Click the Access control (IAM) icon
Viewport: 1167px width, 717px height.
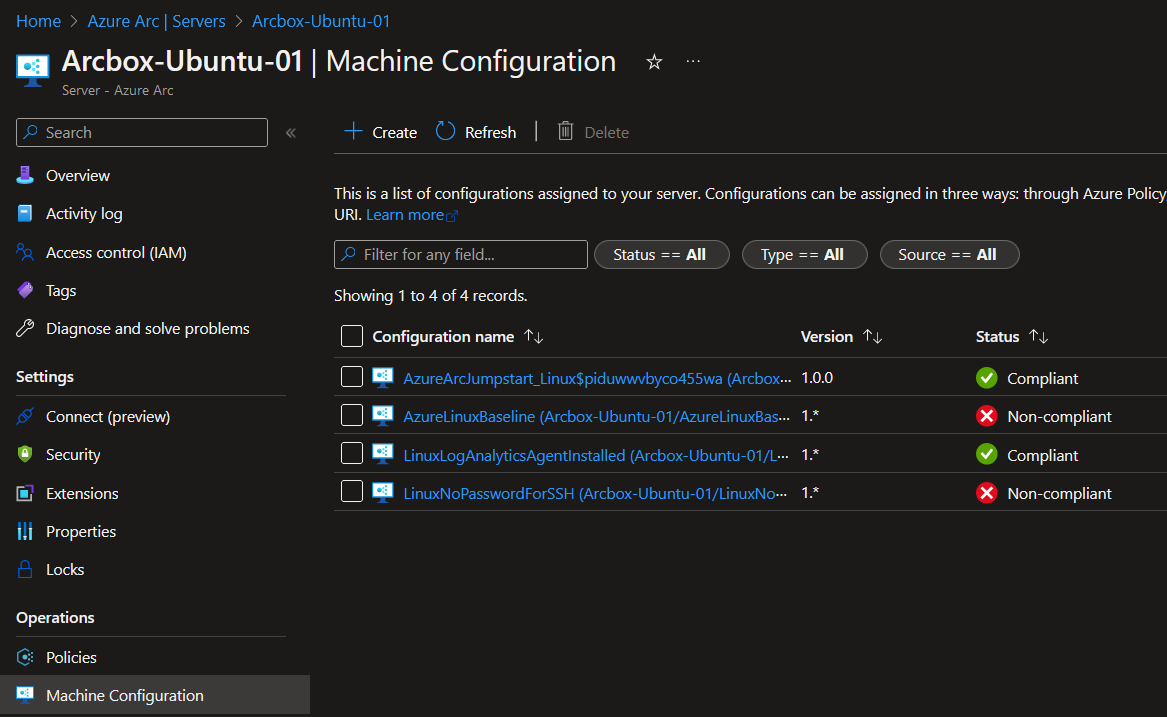(x=25, y=252)
